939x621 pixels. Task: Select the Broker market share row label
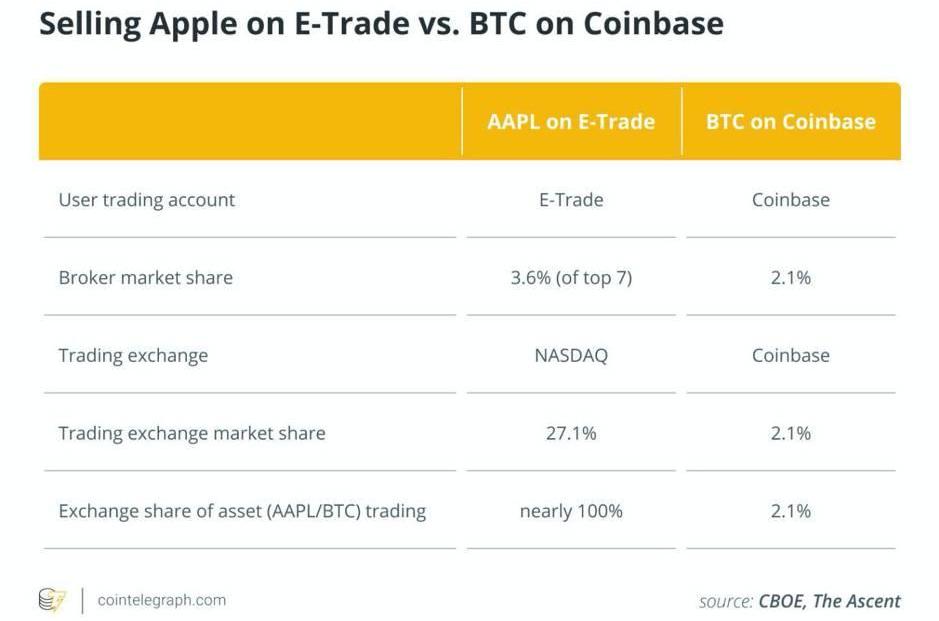(x=146, y=278)
